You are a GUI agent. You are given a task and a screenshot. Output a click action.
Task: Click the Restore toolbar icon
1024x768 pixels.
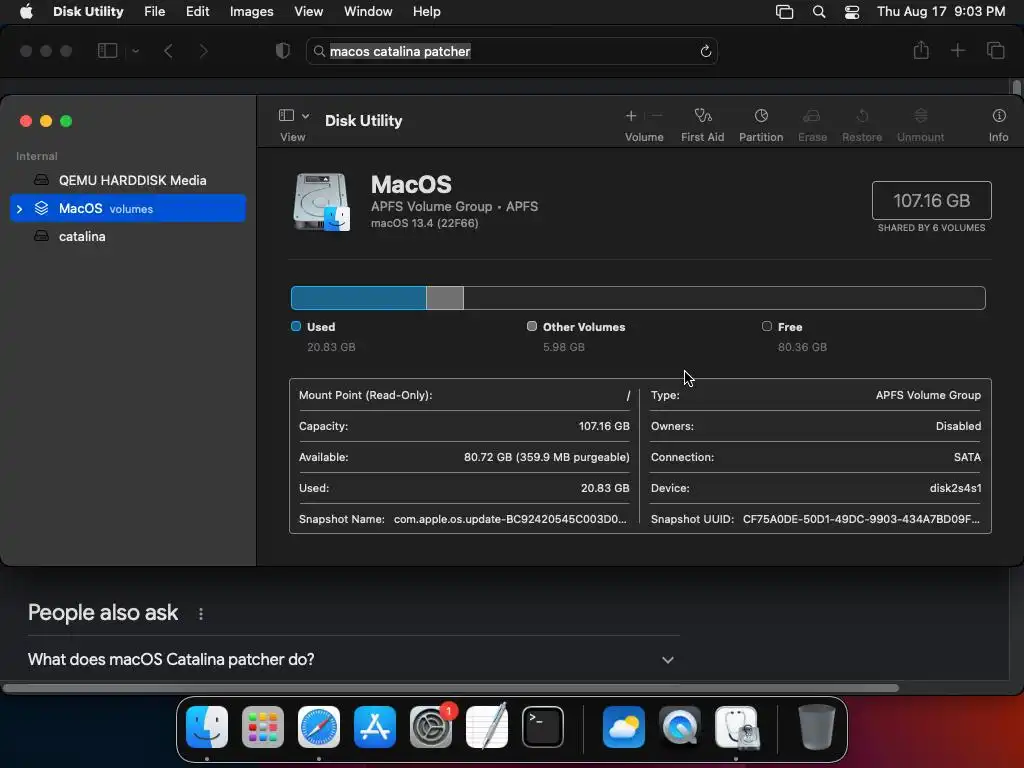point(862,116)
